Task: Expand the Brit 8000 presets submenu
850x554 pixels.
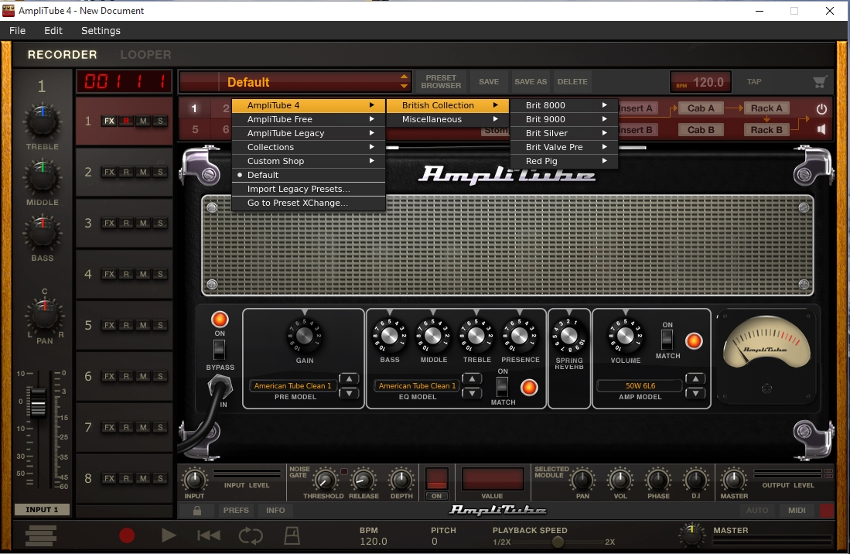Action: [x=564, y=105]
